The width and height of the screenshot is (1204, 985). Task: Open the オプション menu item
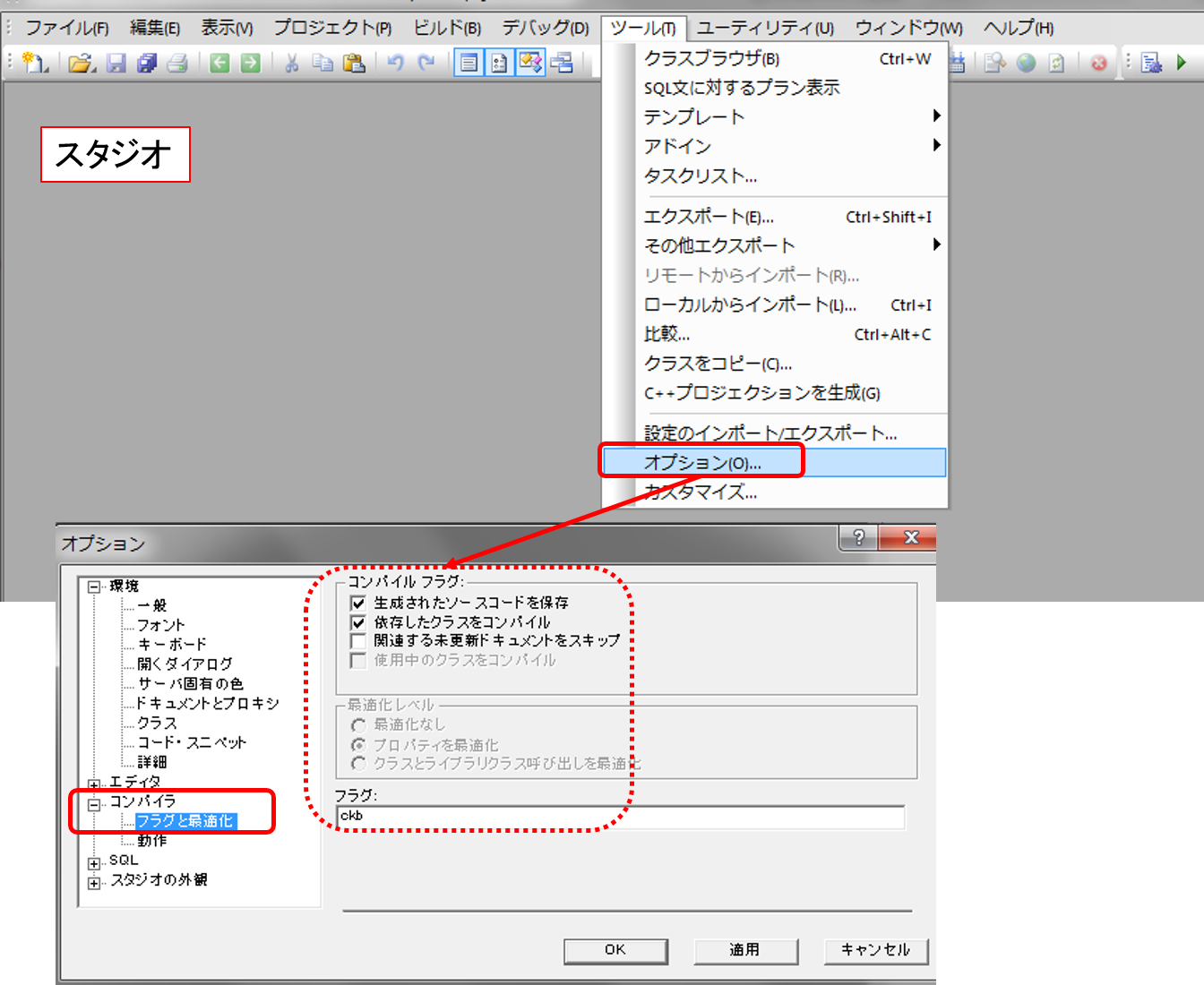pos(702,463)
